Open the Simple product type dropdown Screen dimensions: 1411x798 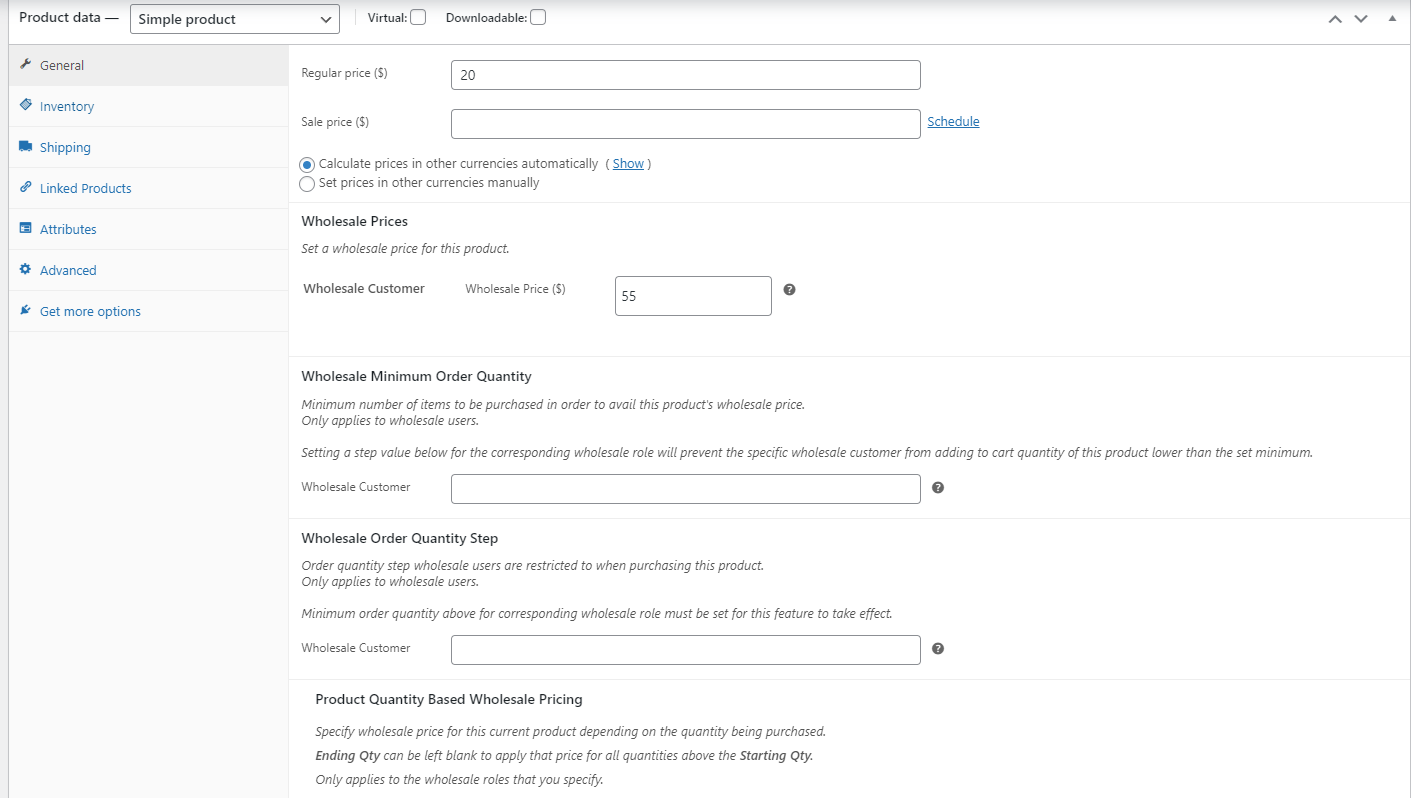[235, 19]
